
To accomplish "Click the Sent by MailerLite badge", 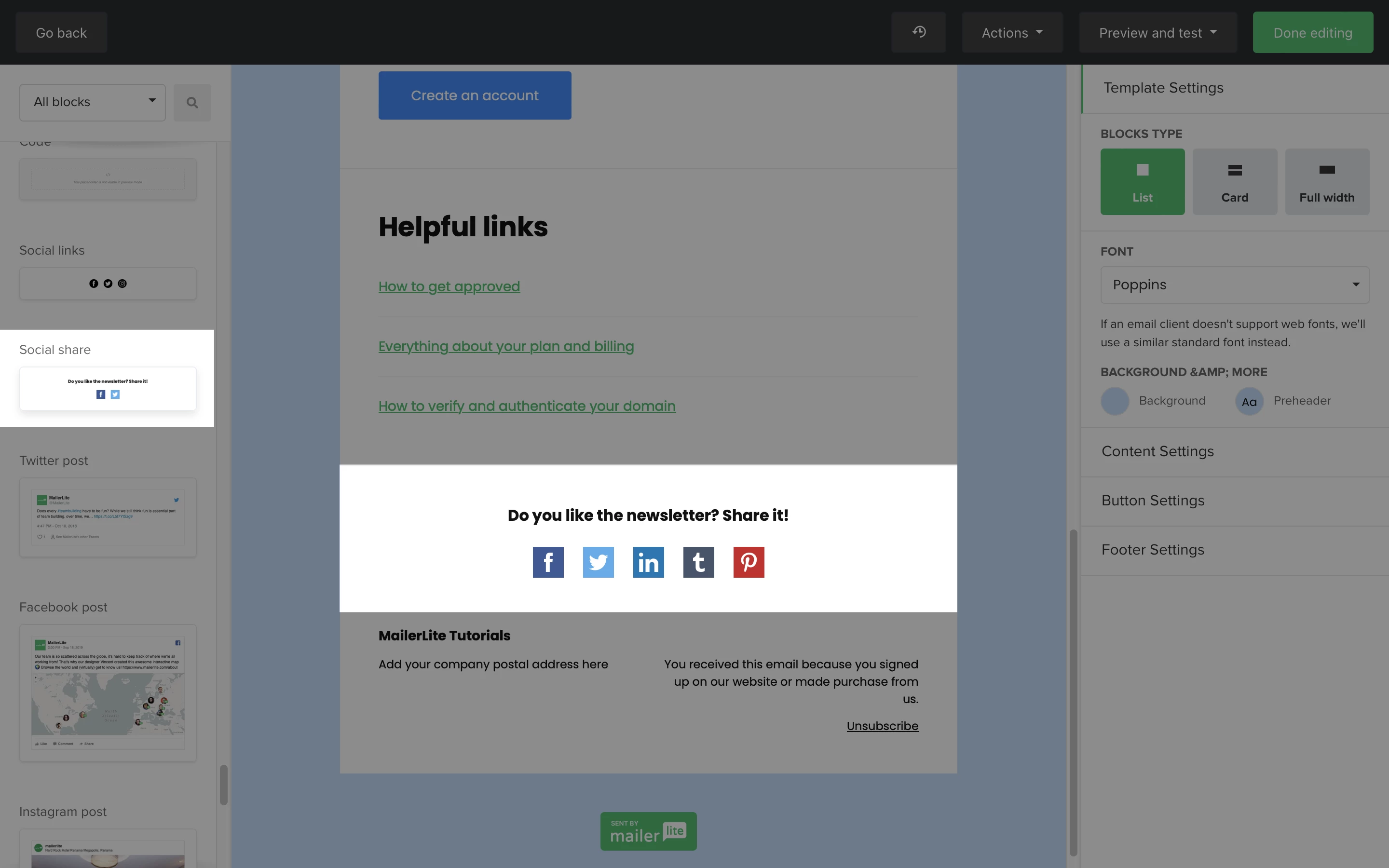I will point(648,831).
